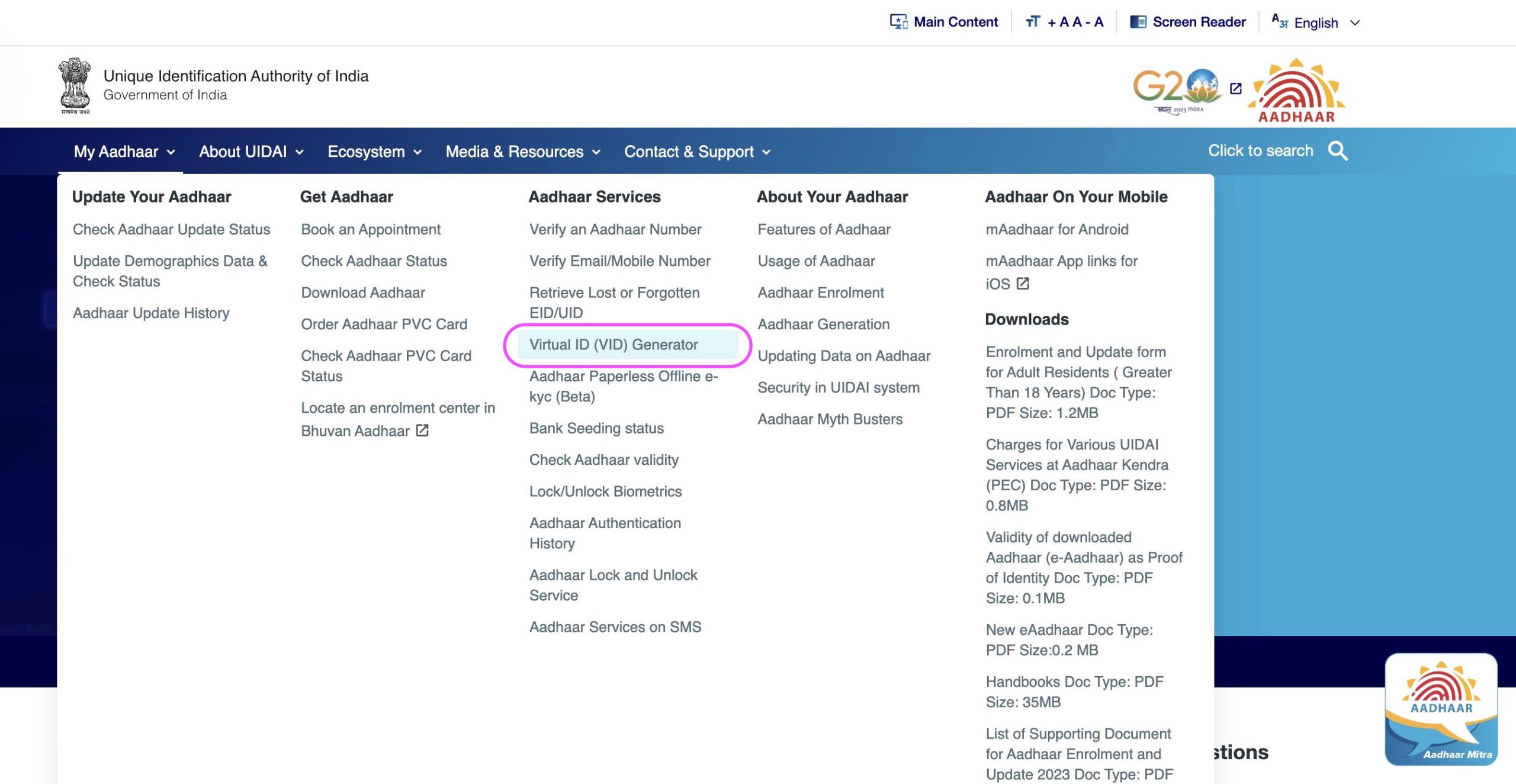Expand the Ecosystem menu
The image size is (1516, 784).
coord(374,152)
